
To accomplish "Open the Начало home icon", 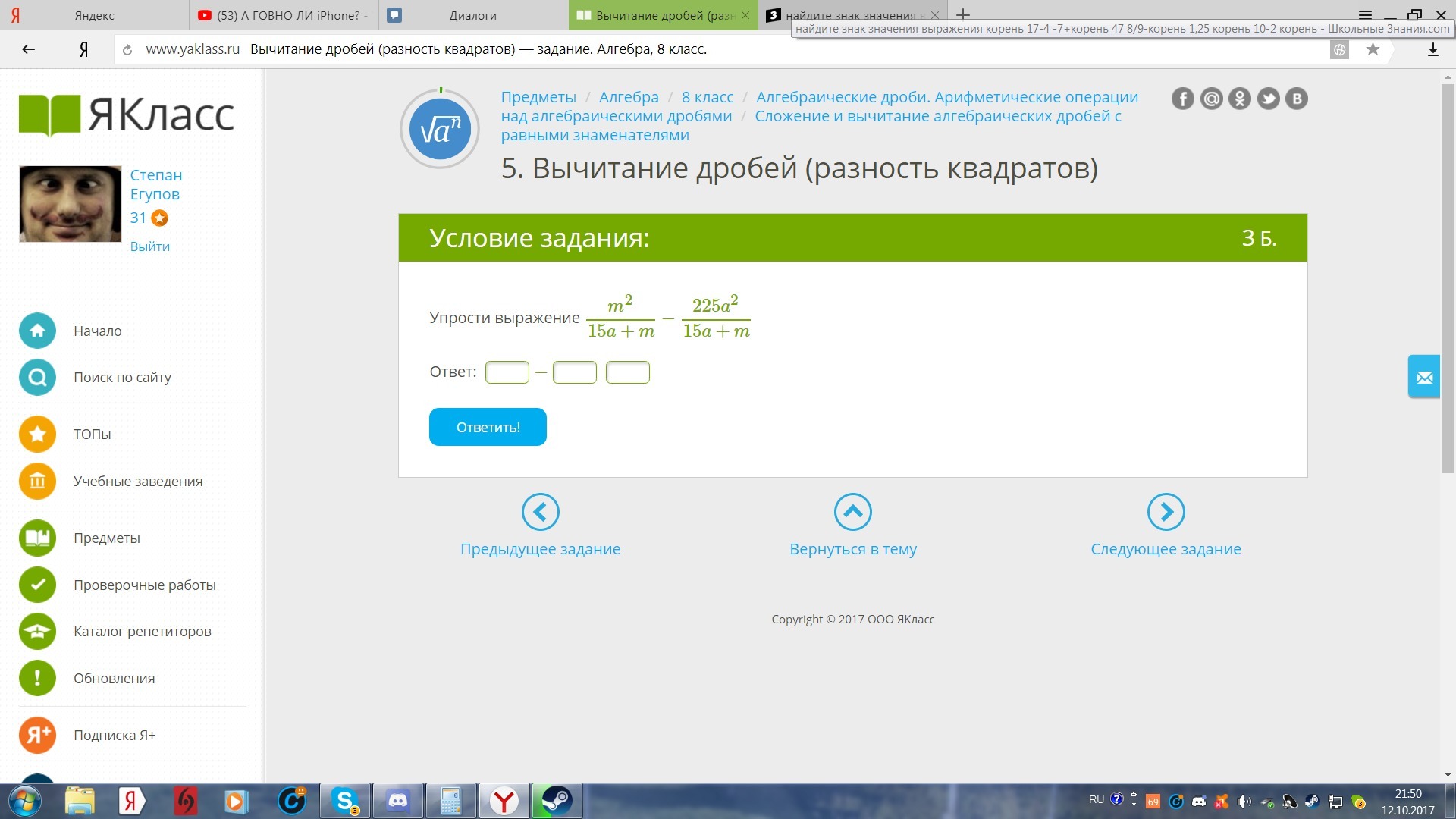I will tap(37, 331).
